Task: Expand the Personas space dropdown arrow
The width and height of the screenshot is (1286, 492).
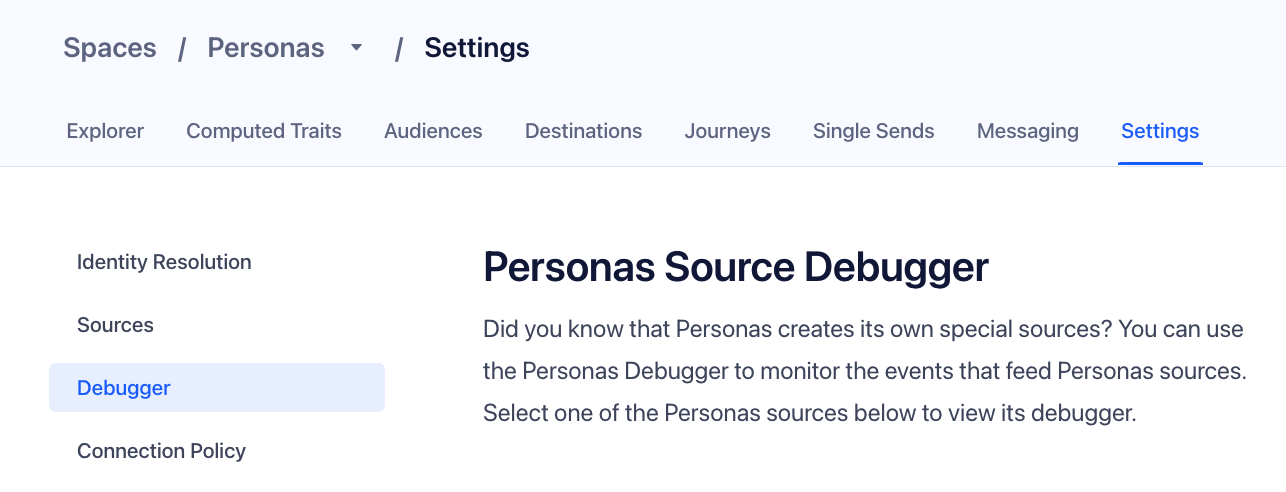Action: 357,48
